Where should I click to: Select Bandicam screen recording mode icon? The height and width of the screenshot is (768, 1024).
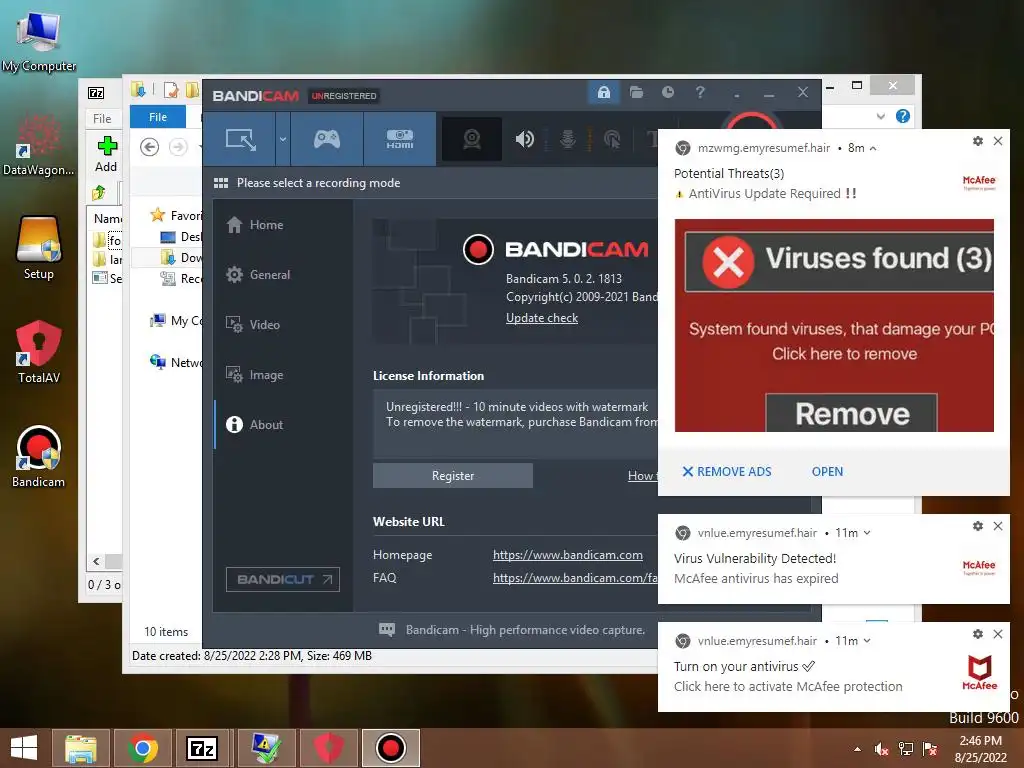coord(241,139)
